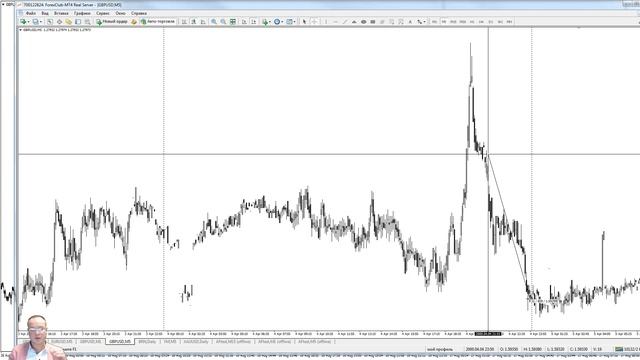640x360 pixels.
Task: Select the trendline drawing tool
Action: pyautogui.click(x=344, y=22)
